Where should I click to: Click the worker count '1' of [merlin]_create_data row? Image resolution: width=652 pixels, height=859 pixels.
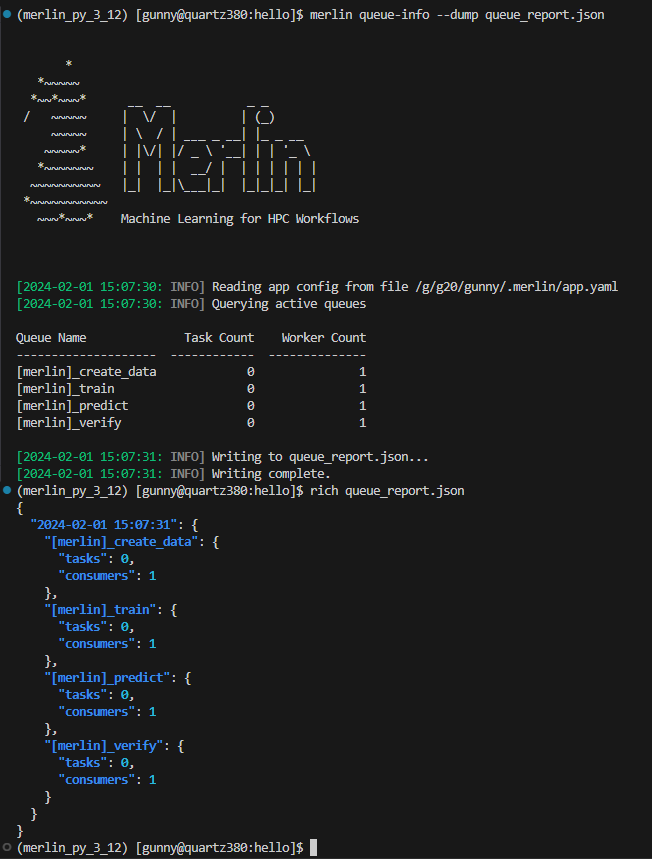coord(362,371)
